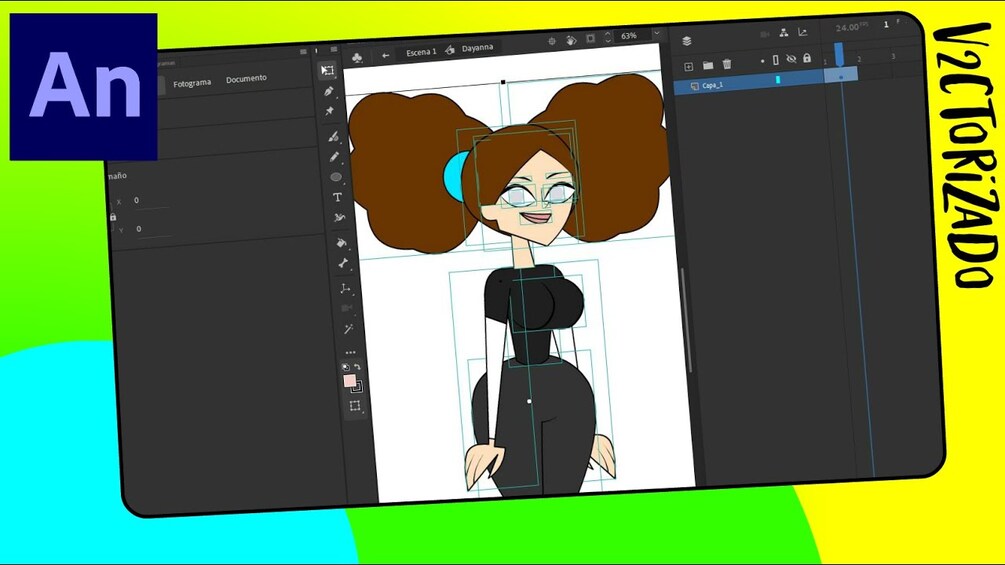The width and height of the screenshot is (1005, 565).
Task: Select frame 1 keyframe of Capa_1
Action: tap(841, 76)
